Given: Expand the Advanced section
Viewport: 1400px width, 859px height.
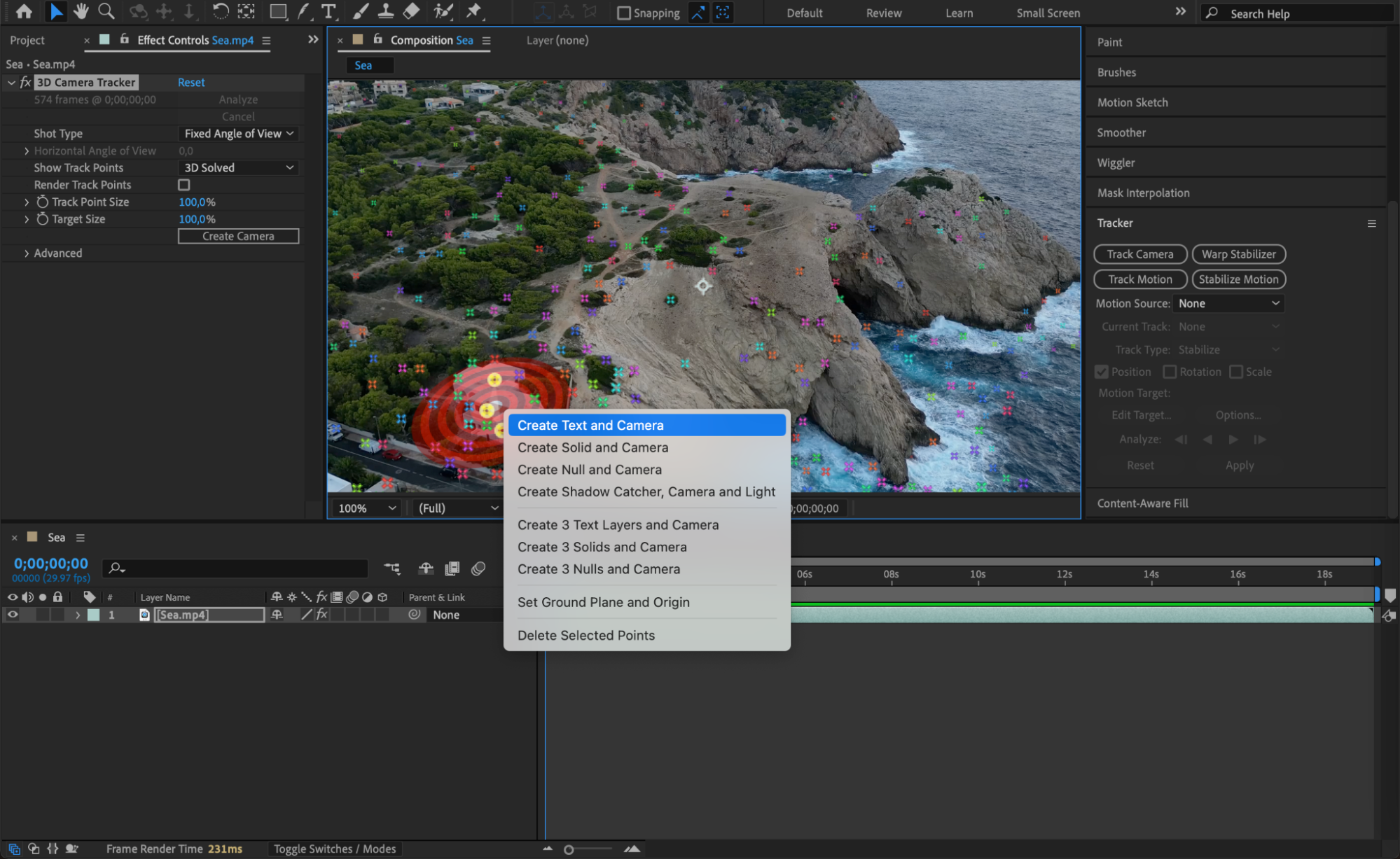Looking at the screenshot, I should point(27,253).
